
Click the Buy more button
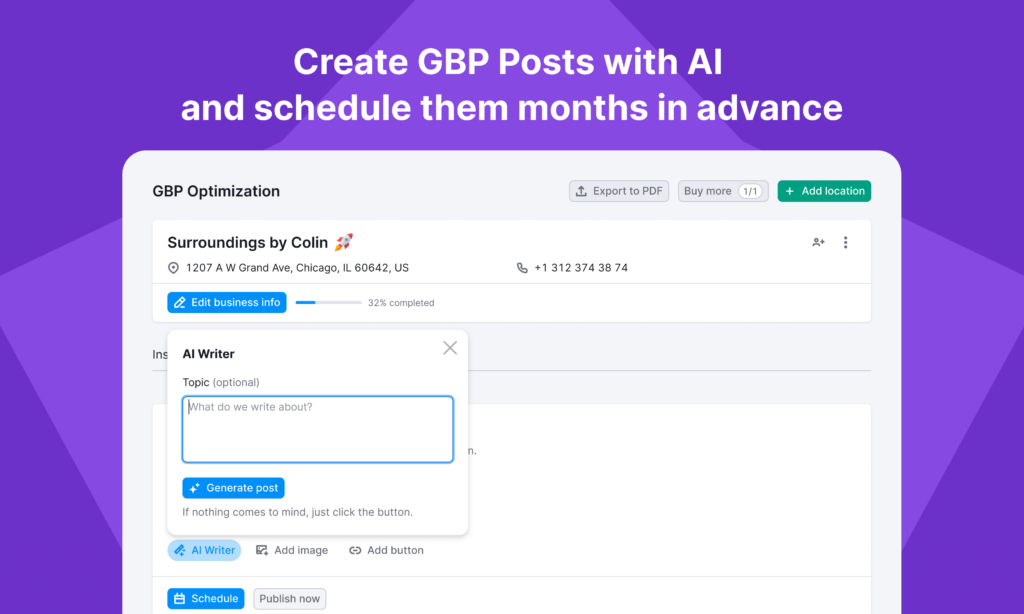[x=722, y=191]
